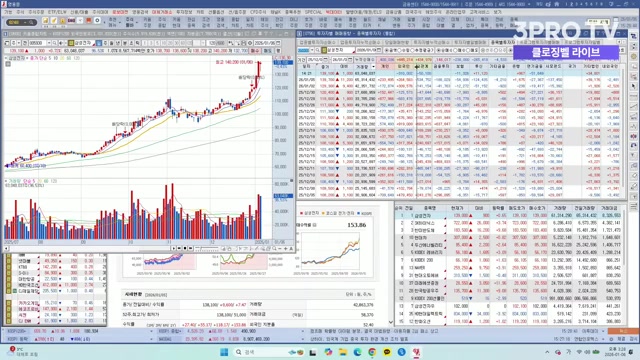The height and width of the screenshot is (360, 640).
Task: Select the 매도 radio button in the investor window
Action: tap(468, 50)
